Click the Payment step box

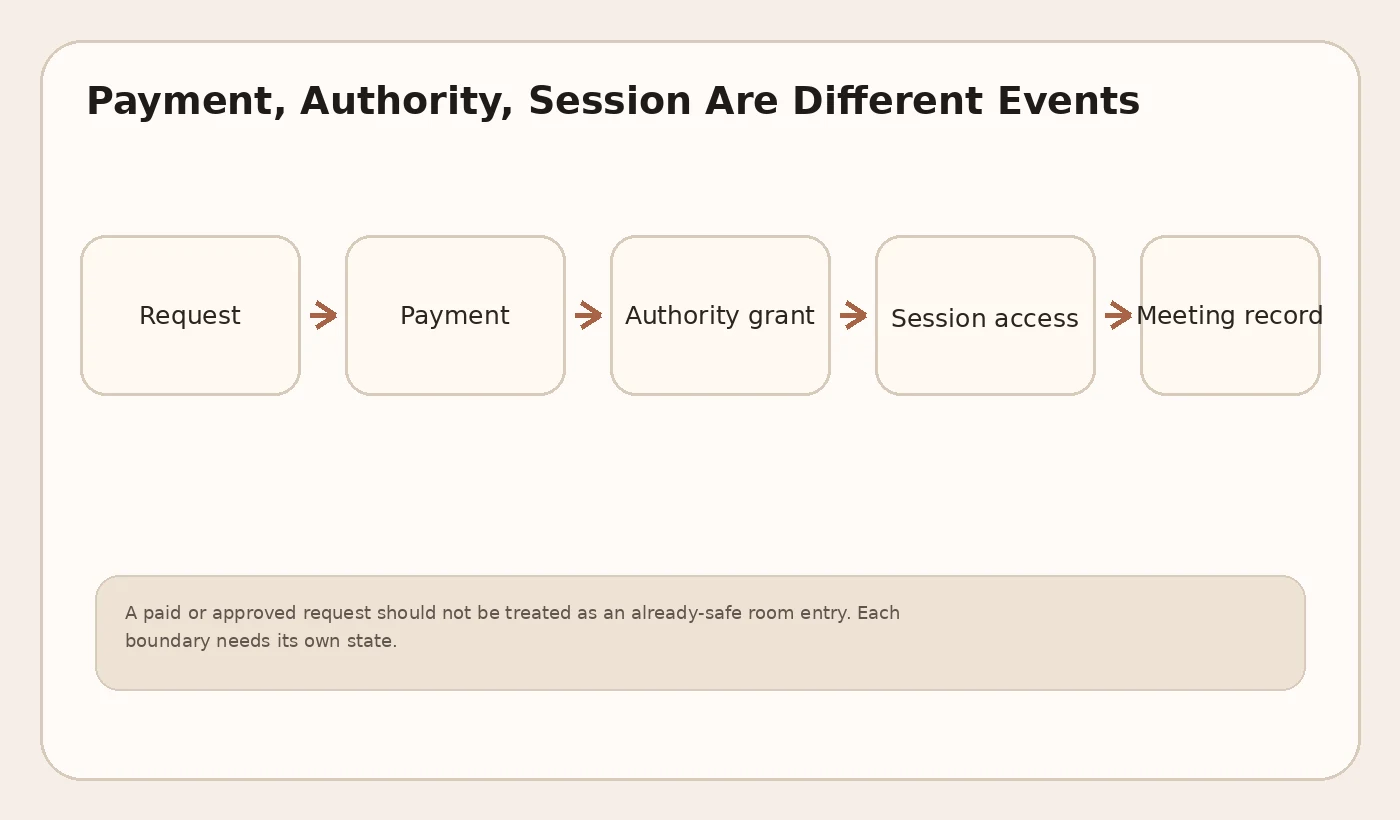(455, 315)
